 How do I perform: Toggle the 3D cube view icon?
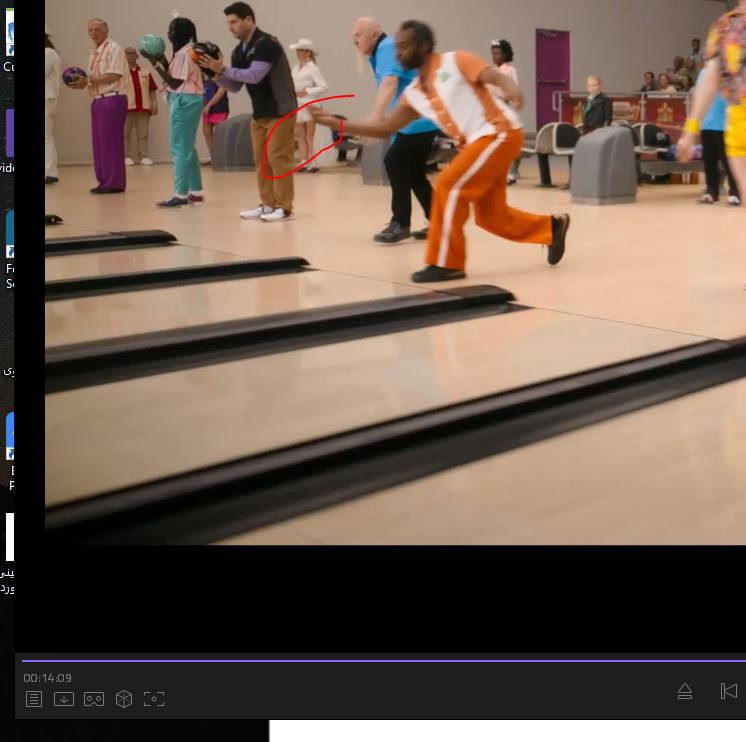124,699
